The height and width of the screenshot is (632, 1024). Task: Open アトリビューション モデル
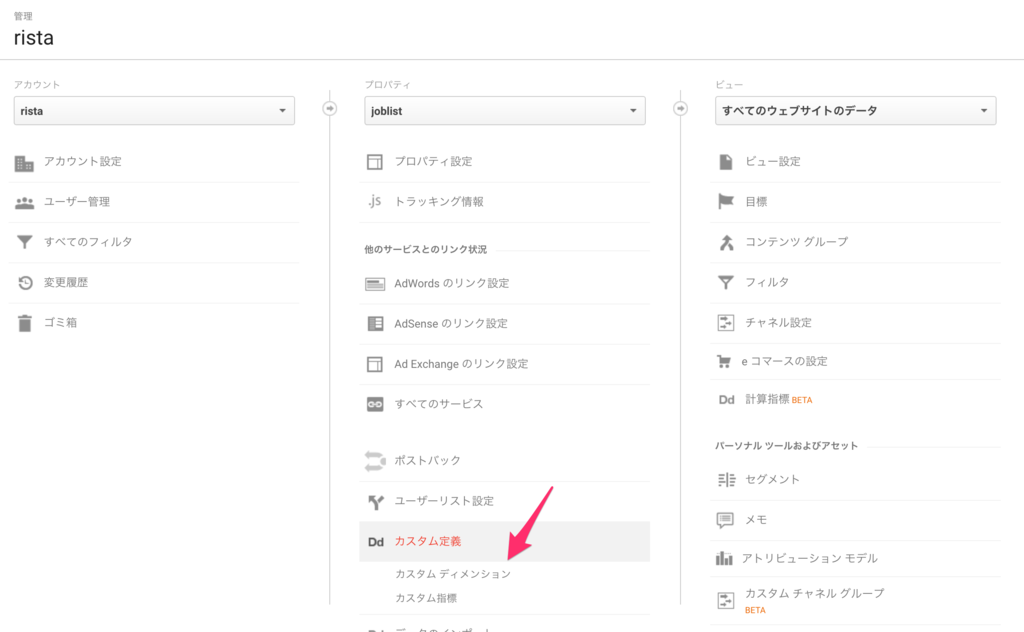tap(810, 558)
